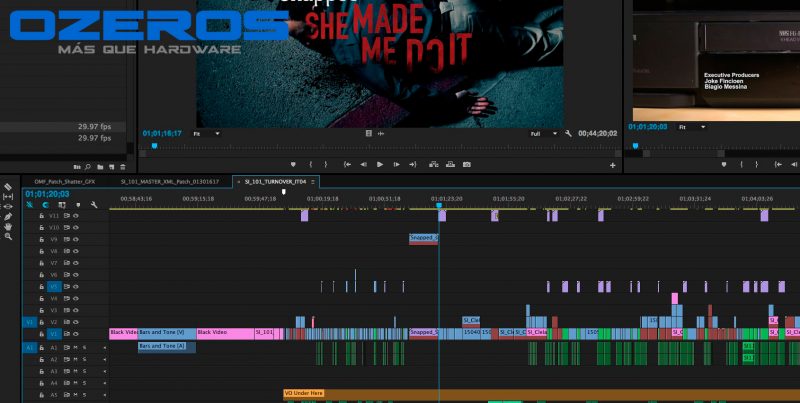Image resolution: width=800 pixels, height=403 pixels.
Task: Target track V5 header label
Action: click(x=54, y=287)
